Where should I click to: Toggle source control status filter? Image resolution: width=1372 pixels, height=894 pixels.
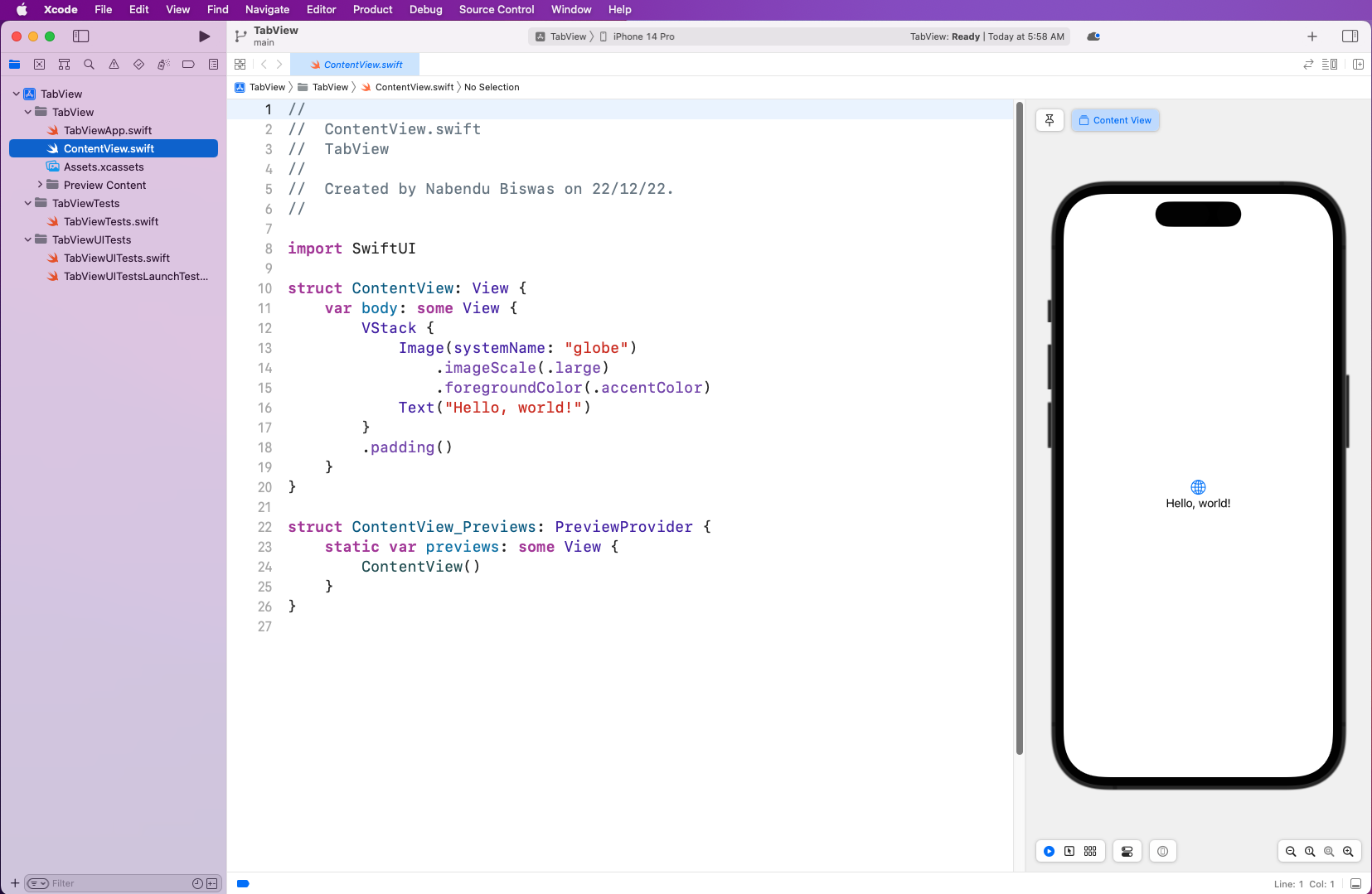point(212,883)
